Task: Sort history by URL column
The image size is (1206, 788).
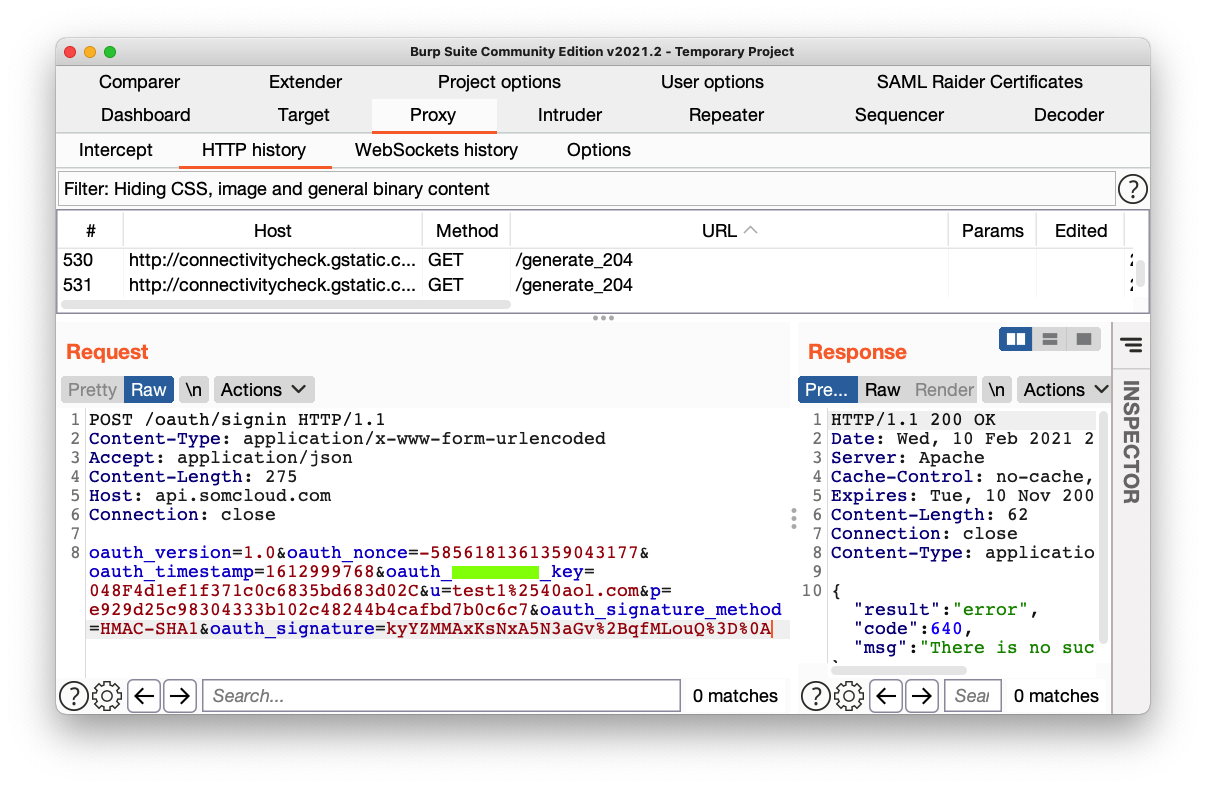Action: [x=729, y=231]
